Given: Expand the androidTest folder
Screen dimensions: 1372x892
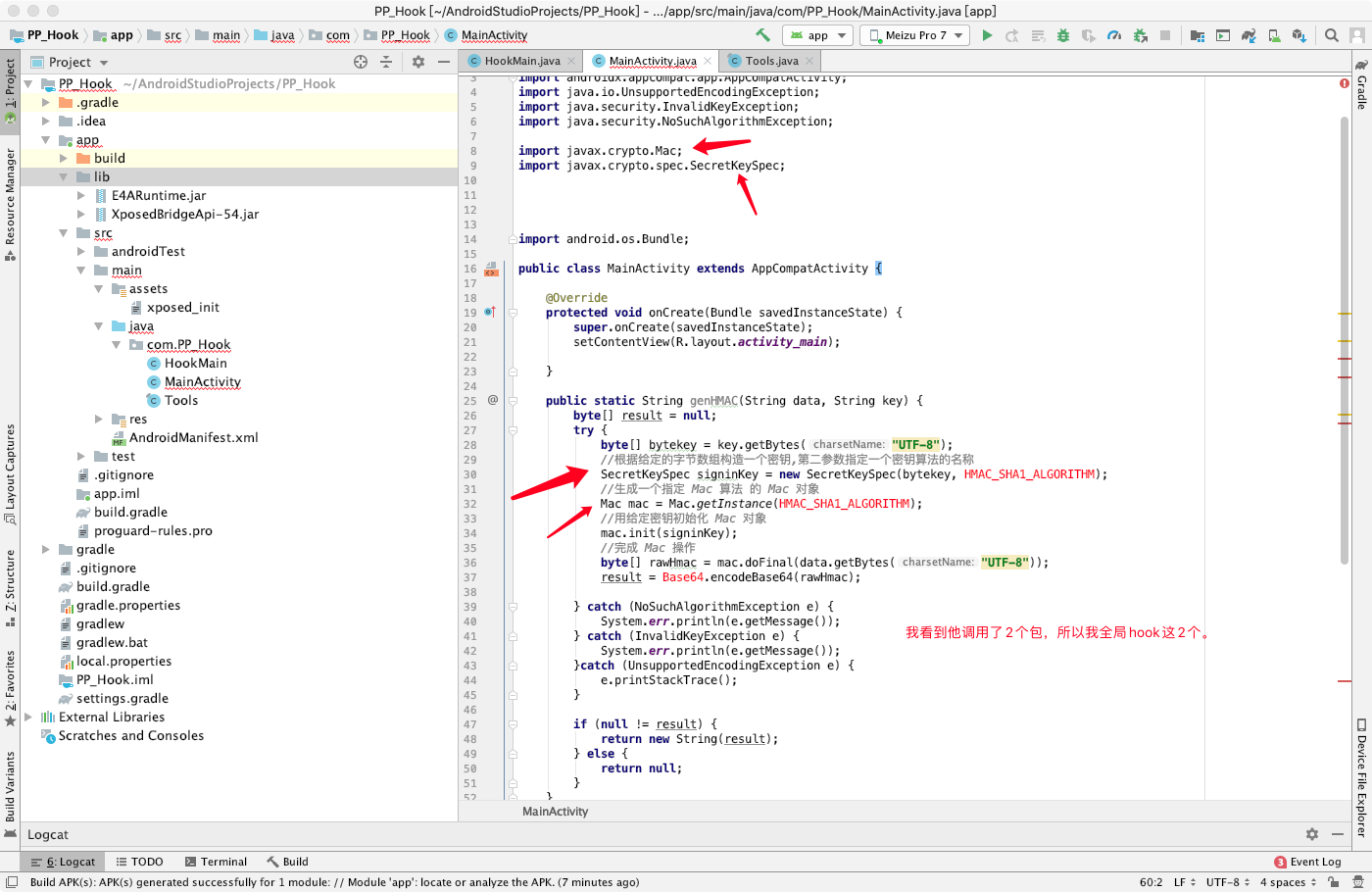Looking at the screenshot, I should pyautogui.click(x=80, y=252).
